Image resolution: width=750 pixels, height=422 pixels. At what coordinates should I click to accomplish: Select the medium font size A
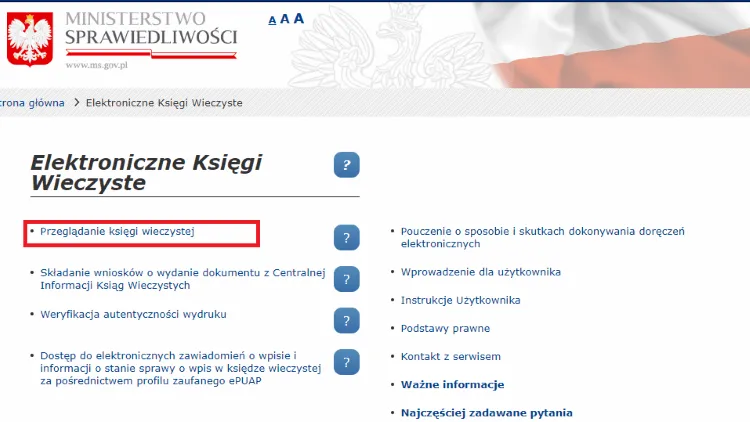[285, 19]
